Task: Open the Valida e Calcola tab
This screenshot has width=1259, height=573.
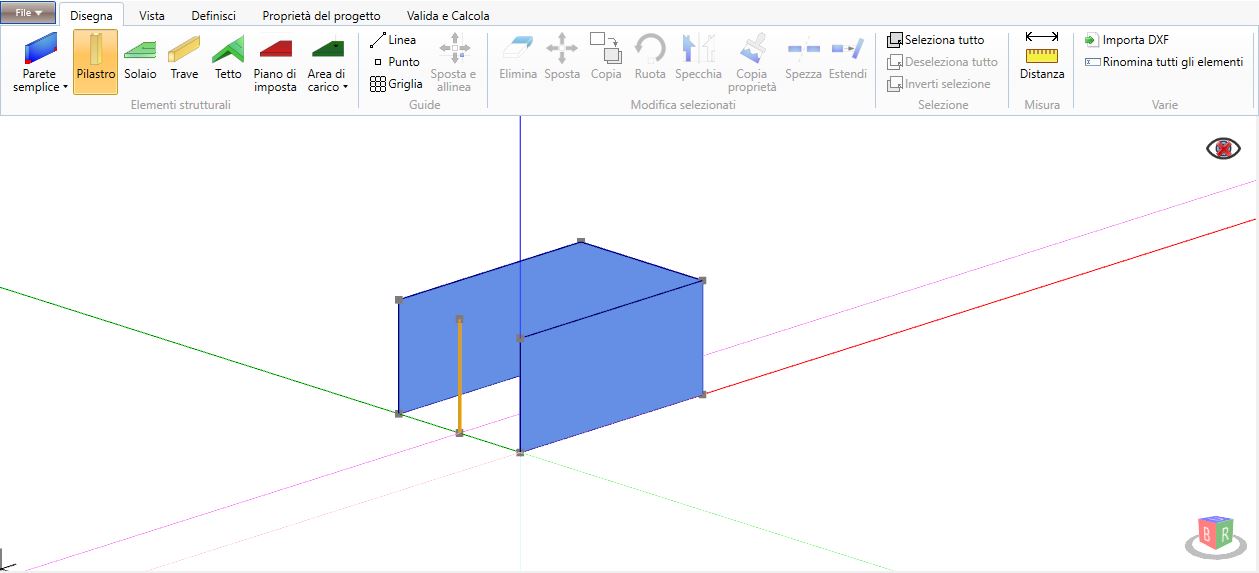Action: (448, 15)
